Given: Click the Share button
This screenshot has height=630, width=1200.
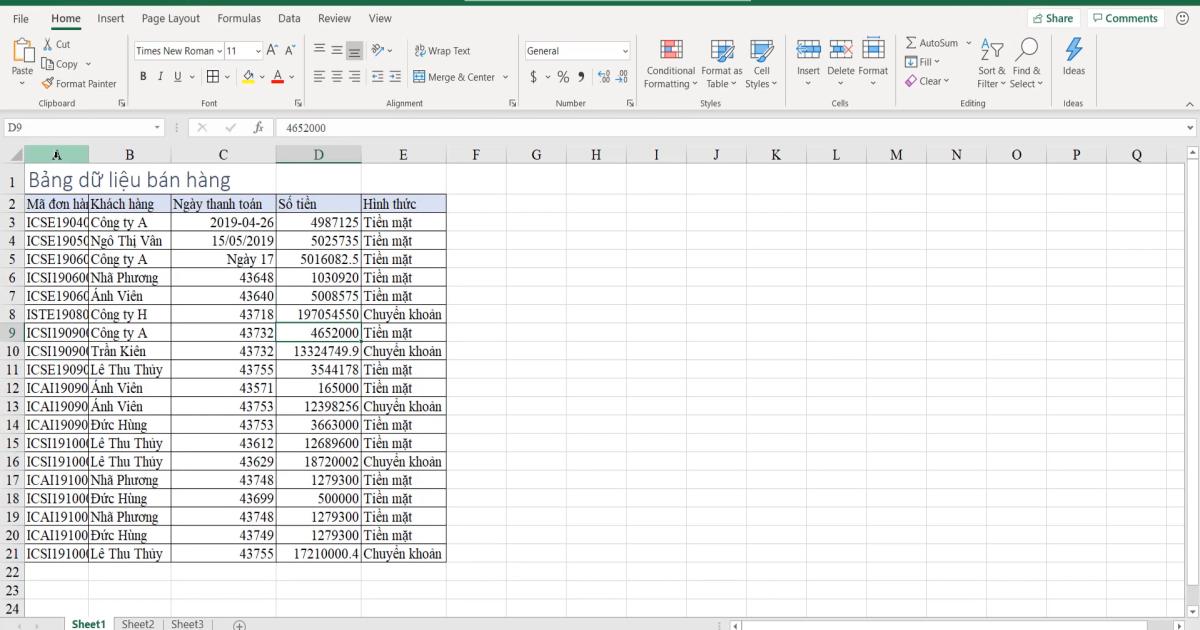Looking at the screenshot, I should click(x=1055, y=17).
